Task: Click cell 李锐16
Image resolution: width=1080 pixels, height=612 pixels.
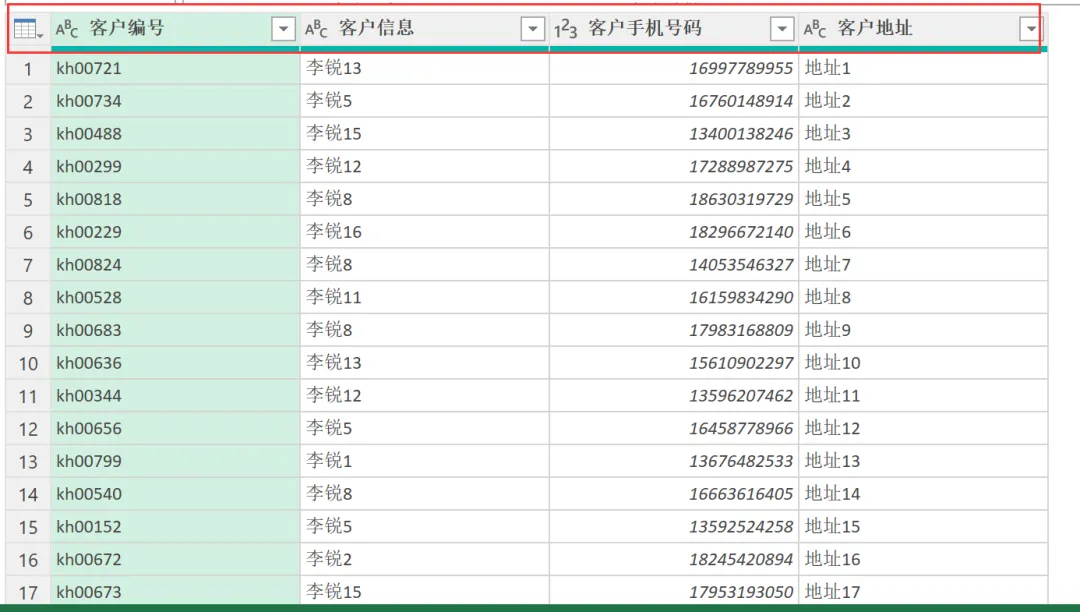Action: click(425, 232)
